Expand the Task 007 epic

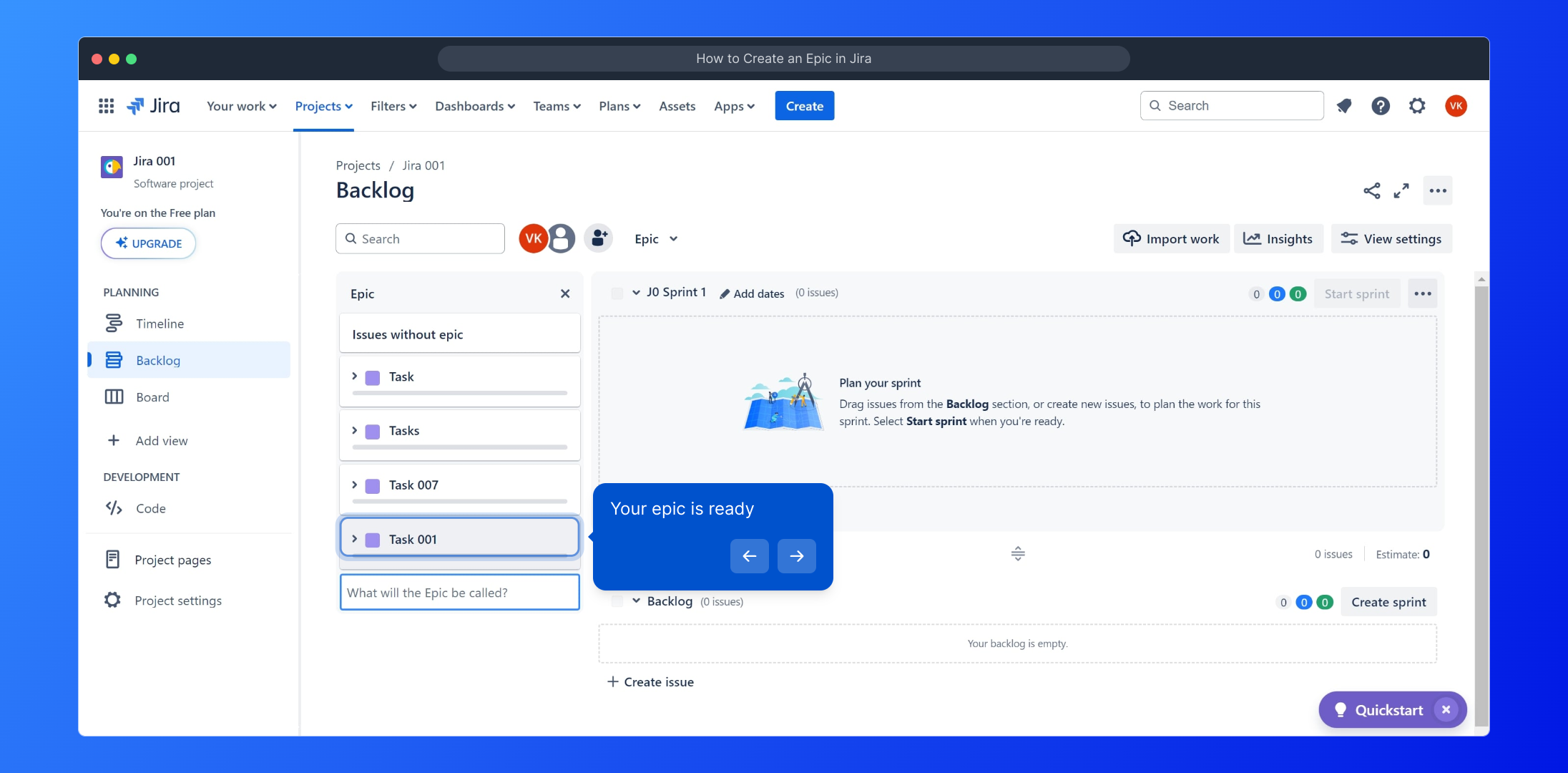pos(355,485)
